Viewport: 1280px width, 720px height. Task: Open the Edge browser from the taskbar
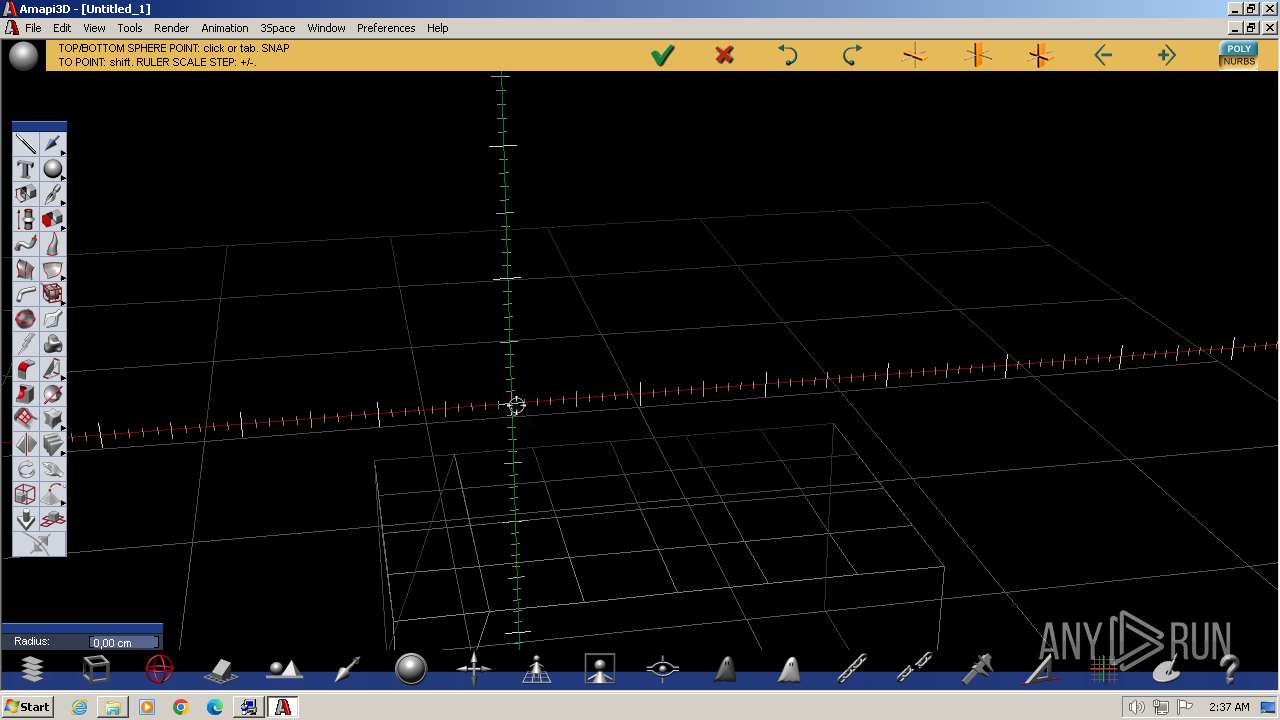[215, 707]
